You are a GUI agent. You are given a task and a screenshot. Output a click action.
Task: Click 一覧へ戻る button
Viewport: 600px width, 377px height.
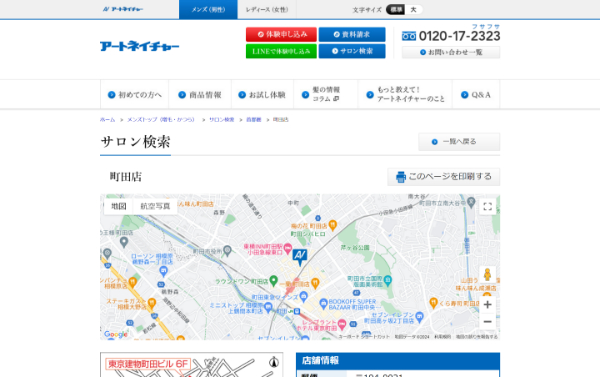459,142
